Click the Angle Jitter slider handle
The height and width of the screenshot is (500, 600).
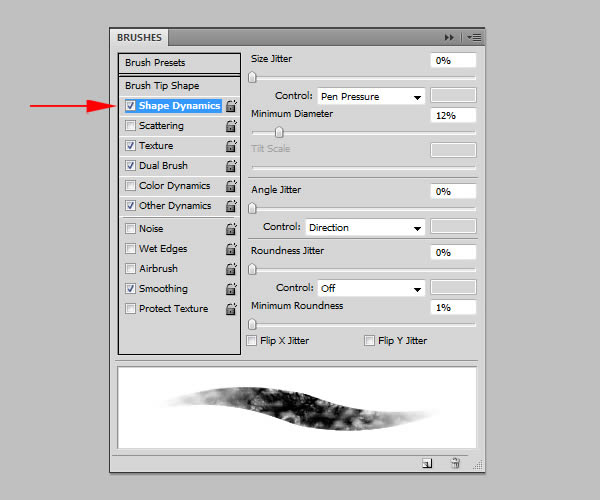click(252, 208)
